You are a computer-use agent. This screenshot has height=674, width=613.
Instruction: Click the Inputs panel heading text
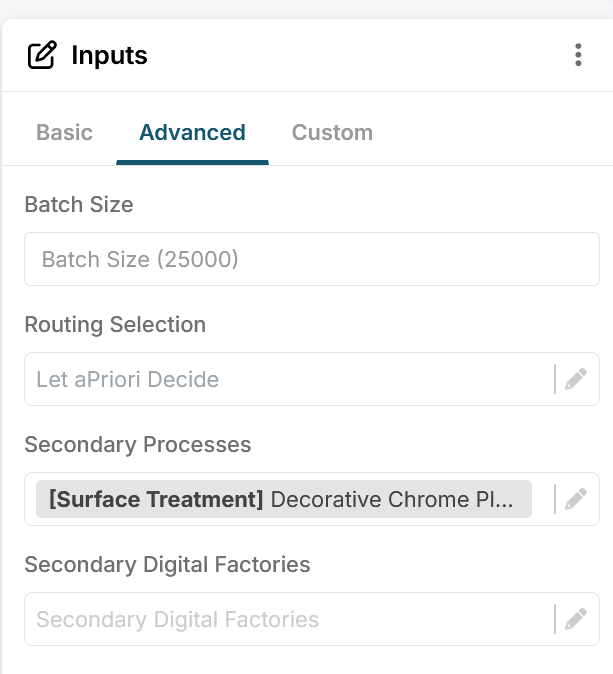(x=109, y=55)
